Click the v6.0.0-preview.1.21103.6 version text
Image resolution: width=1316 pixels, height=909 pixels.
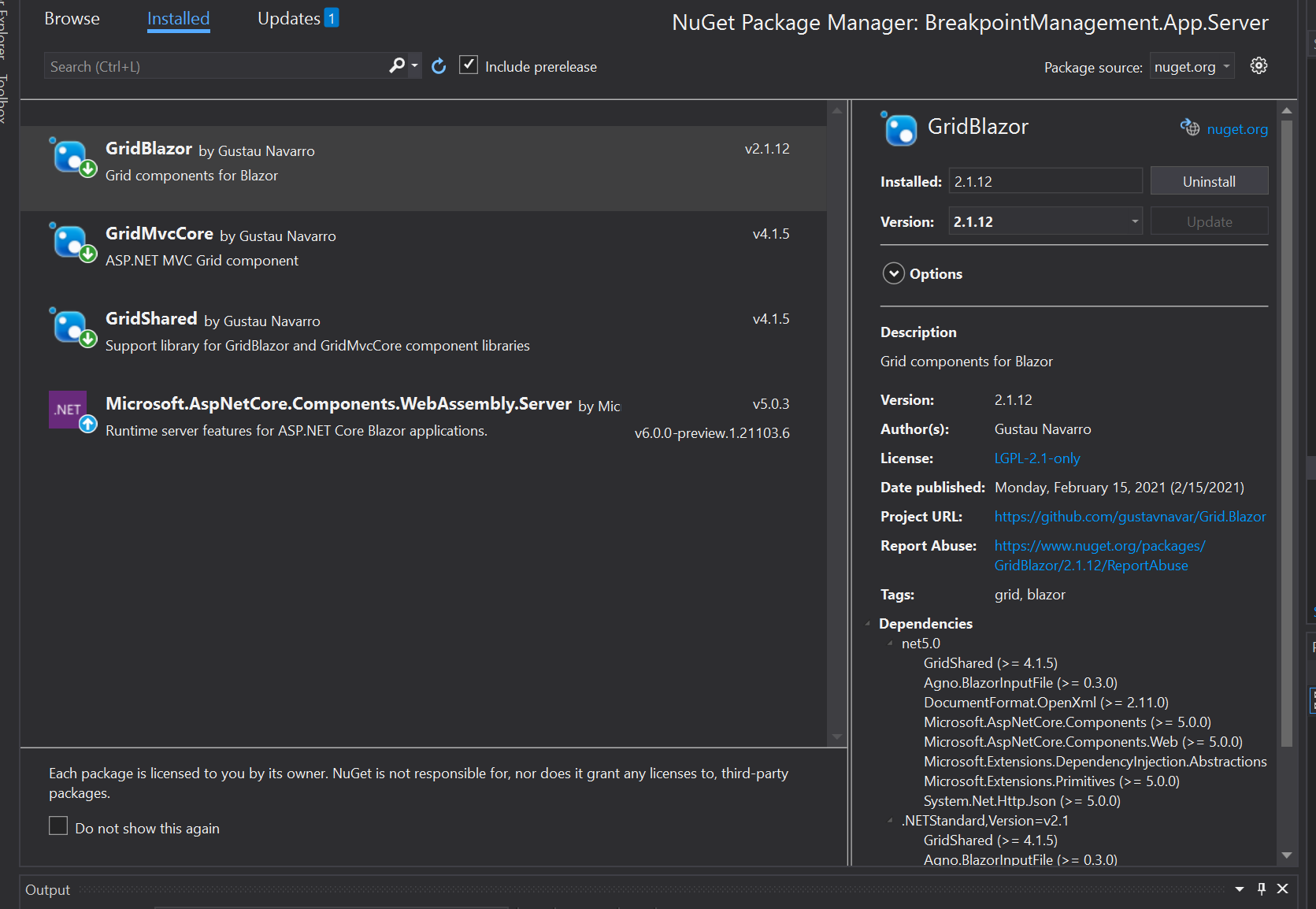click(x=712, y=432)
